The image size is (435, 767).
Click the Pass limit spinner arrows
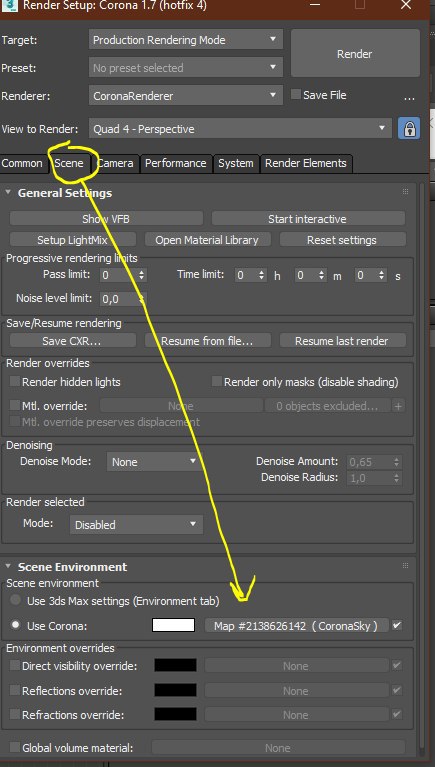click(x=142, y=275)
